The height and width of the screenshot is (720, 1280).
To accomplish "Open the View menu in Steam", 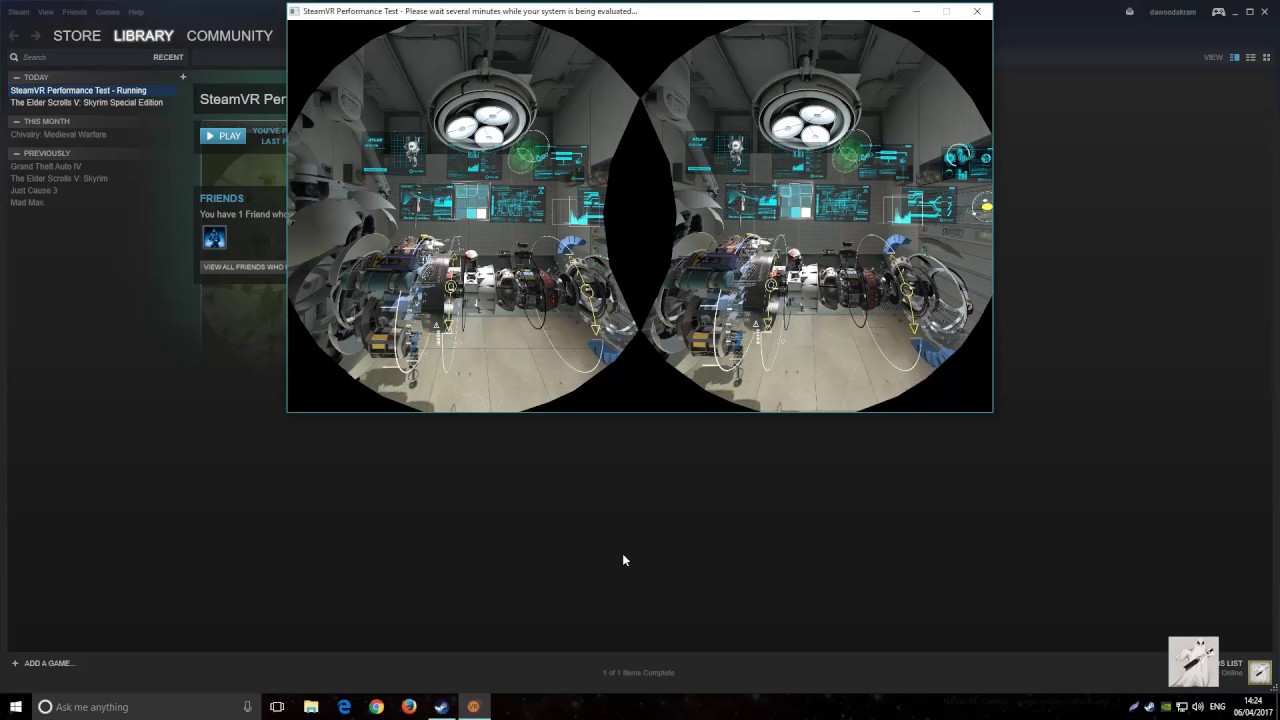I will (46, 12).
